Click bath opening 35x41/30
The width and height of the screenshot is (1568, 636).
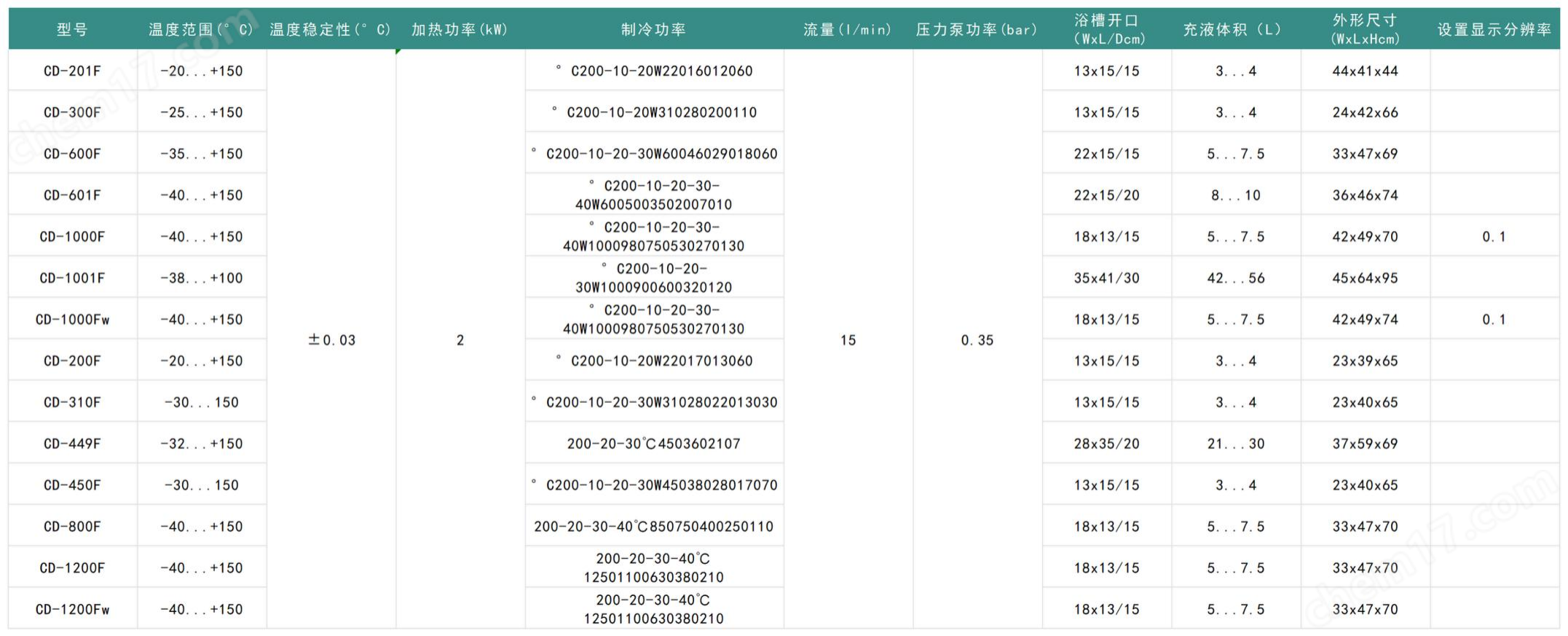pos(1106,278)
